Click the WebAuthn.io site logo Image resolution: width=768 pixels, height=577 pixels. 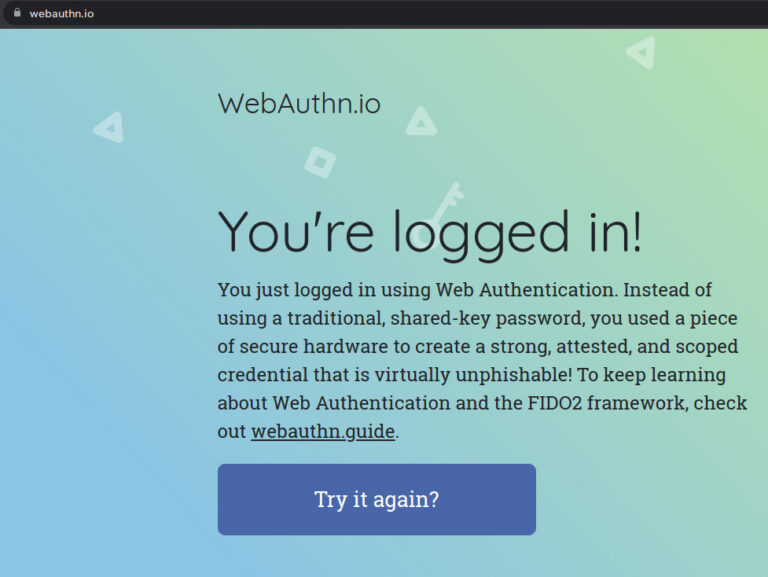[299, 103]
